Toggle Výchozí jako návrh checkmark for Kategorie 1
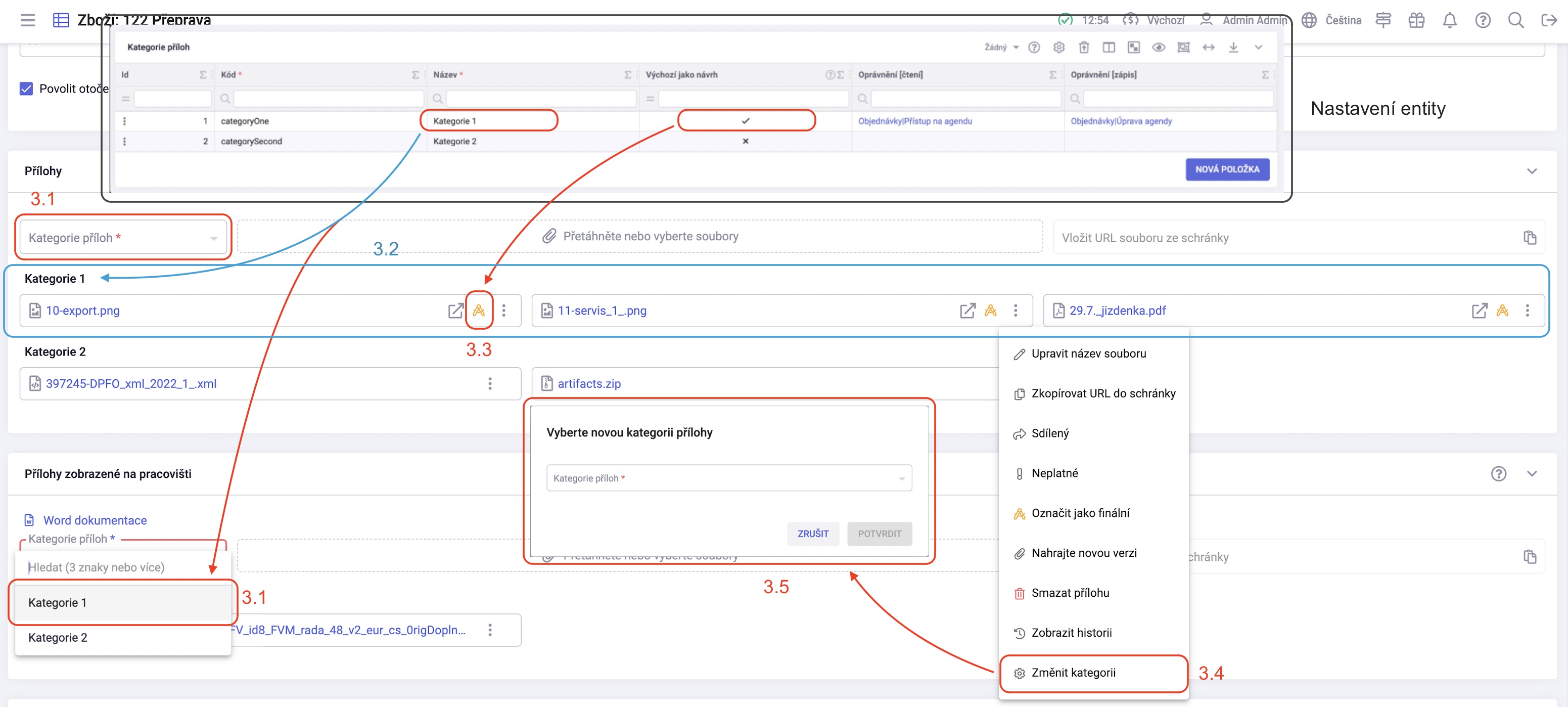Screen dimensions: 1568x707 [745, 121]
